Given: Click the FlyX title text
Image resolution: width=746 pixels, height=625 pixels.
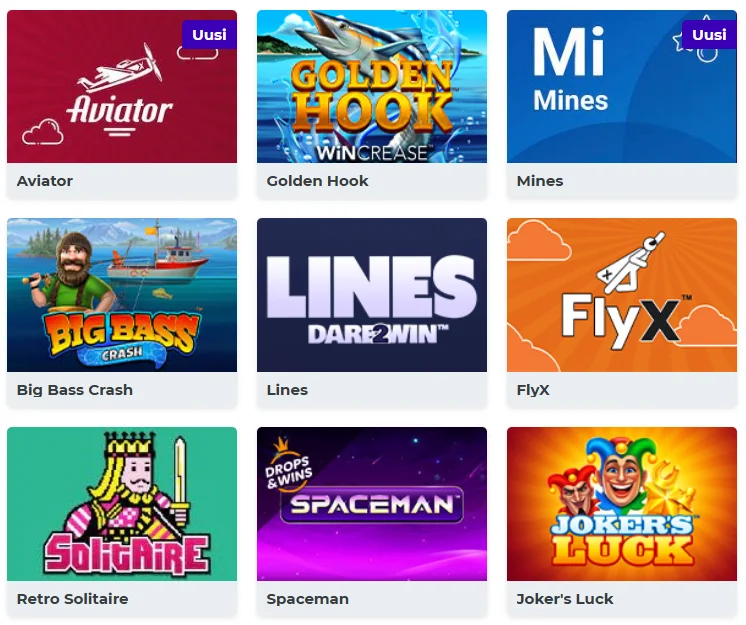Looking at the screenshot, I should pos(533,390).
